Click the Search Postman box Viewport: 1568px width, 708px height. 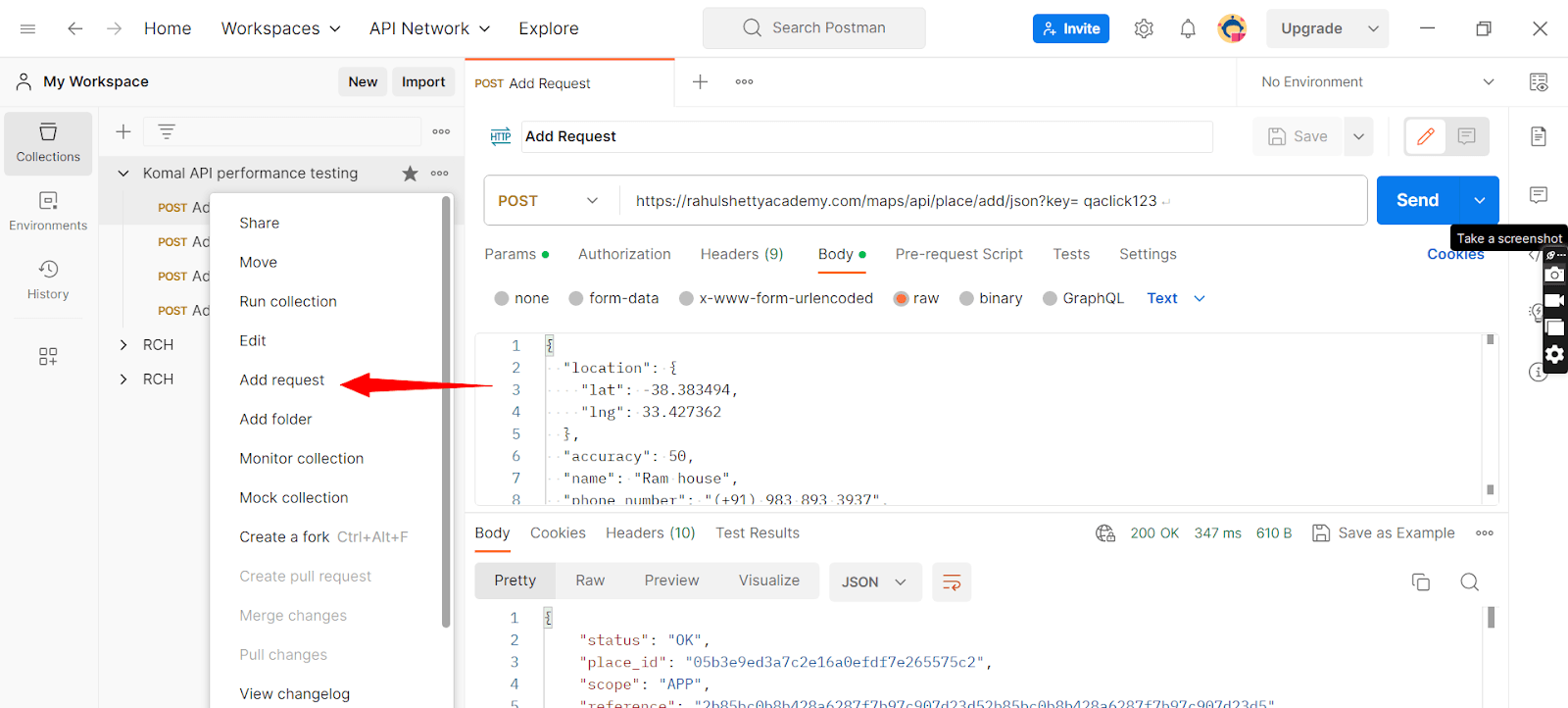click(814, 28)
